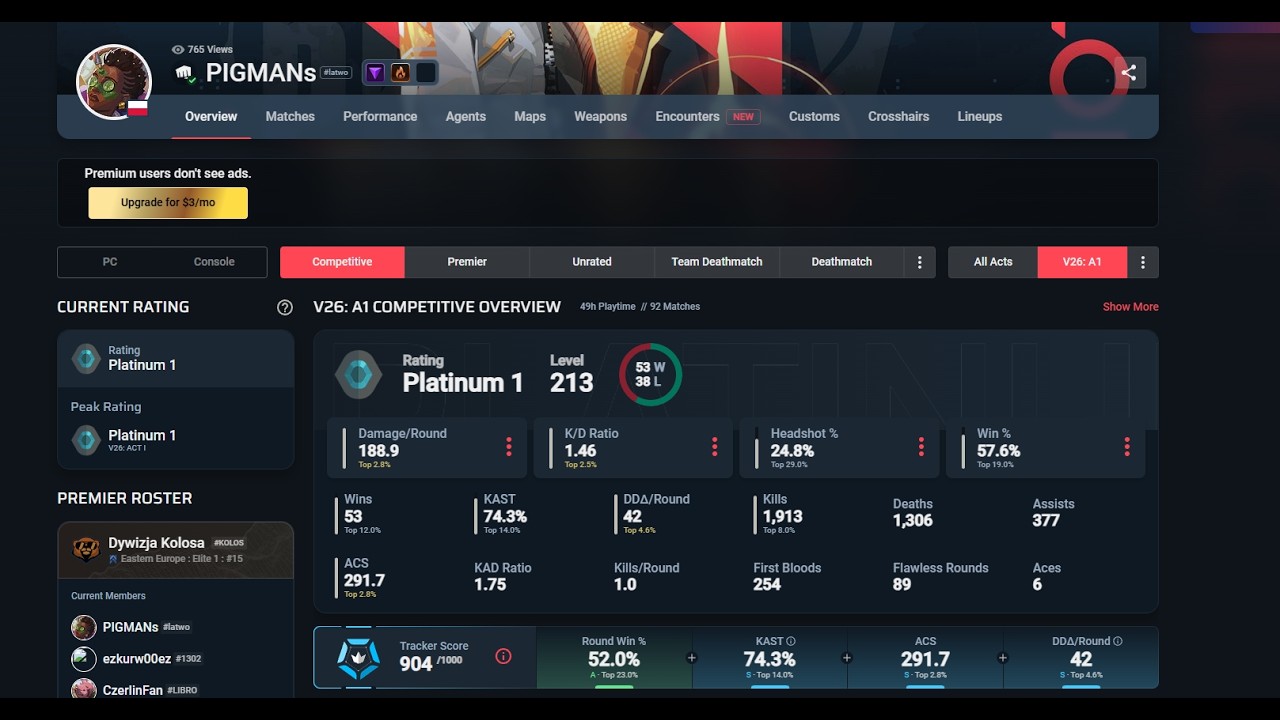Open CzerlinFan name in roster list

[133, 690]
